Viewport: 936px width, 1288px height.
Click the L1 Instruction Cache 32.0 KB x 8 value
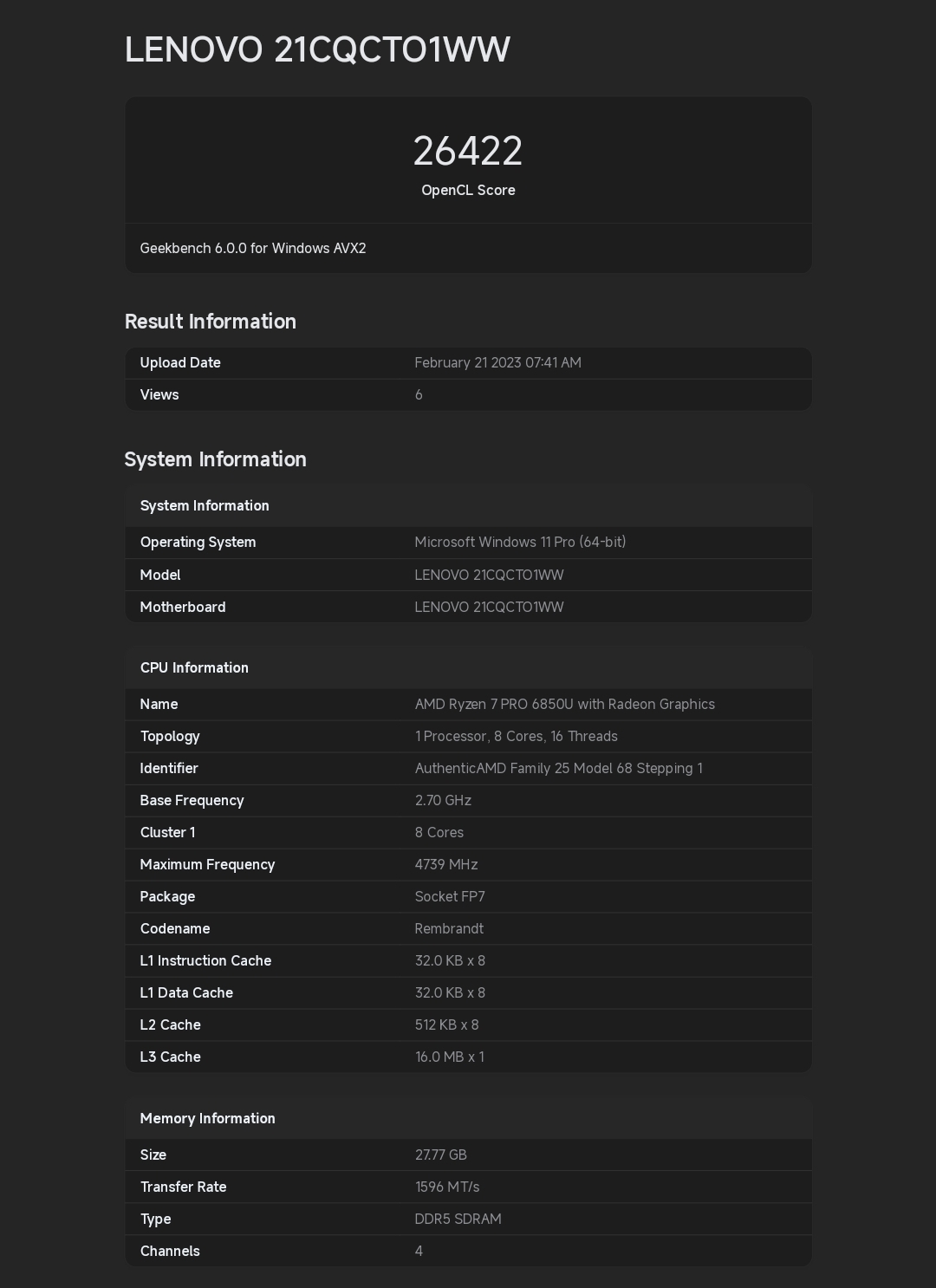coord(450,960)
